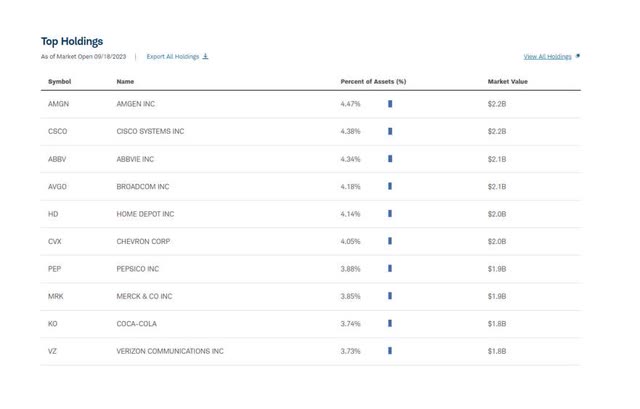Select the VZ symbol cell
Viewport: 640px width, 409px height.
(x=52, y=351)
